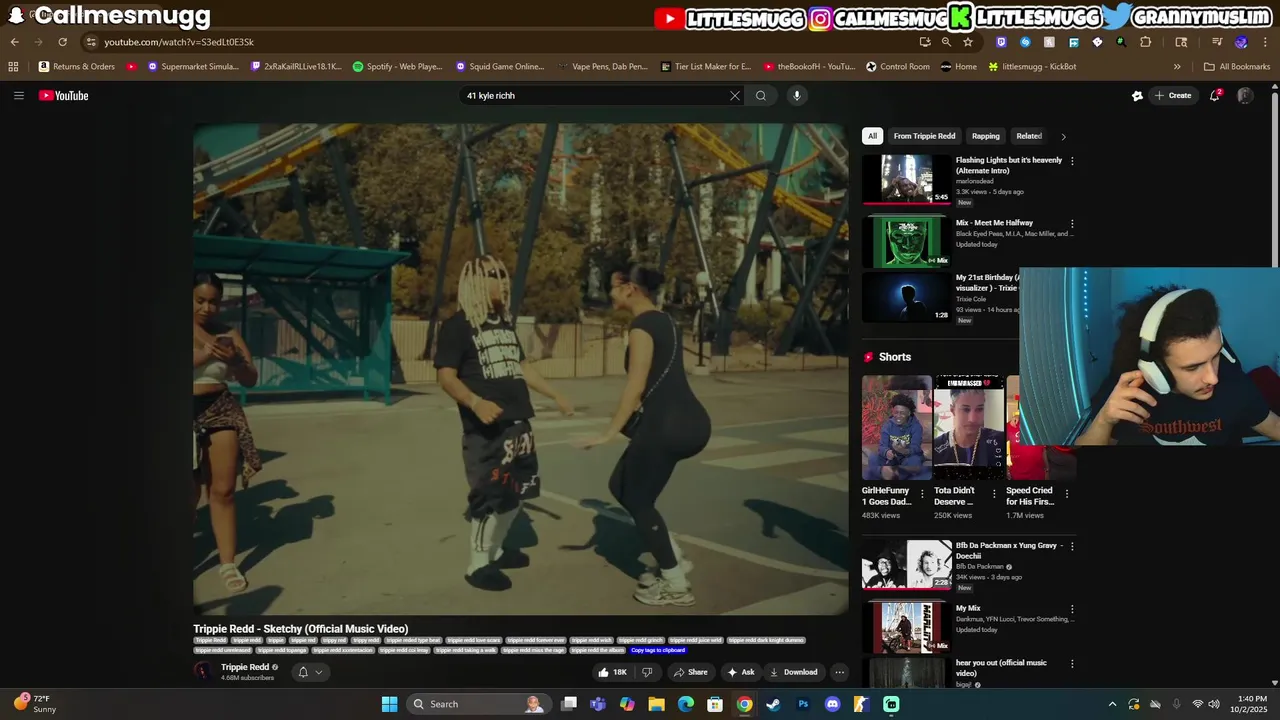Image resolution: width=1280 pixels, height=720 pixels.
Task: Select the Related filter chip
Action: click(x=1029, y=136)
